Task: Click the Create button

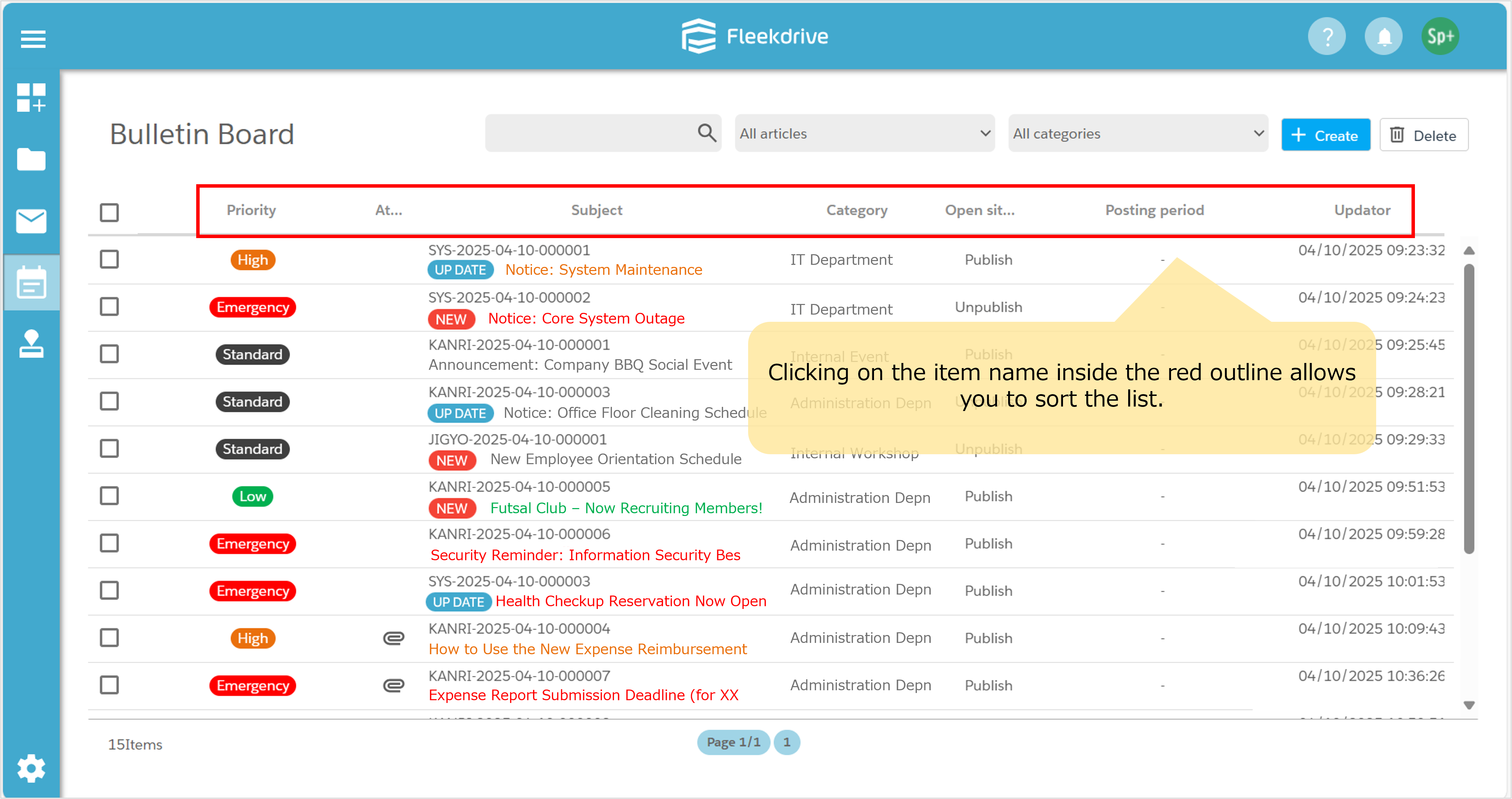Action: click(1325, 135)
